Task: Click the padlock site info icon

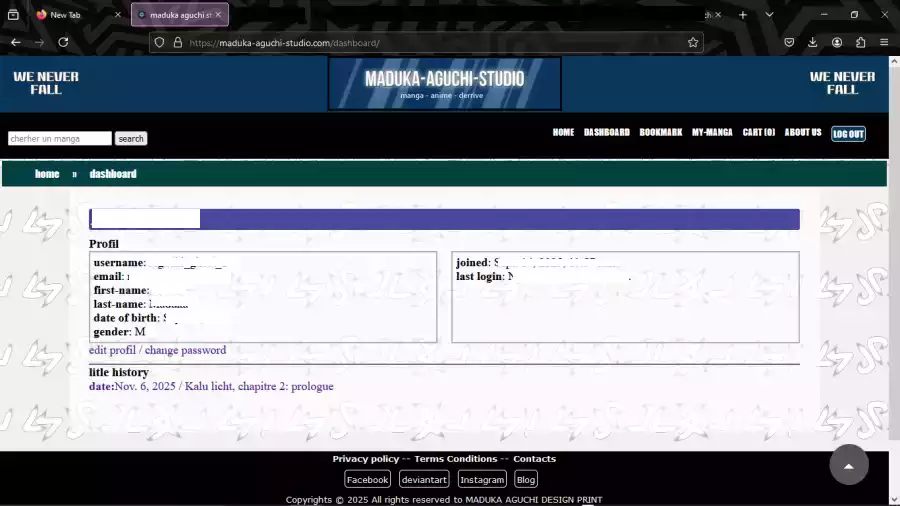Action: (178, 42)
